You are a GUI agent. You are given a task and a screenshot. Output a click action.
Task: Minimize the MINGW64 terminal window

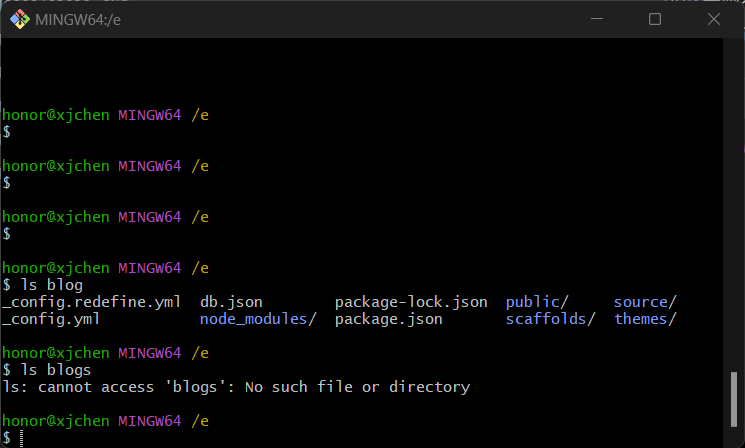click(599, 19)
